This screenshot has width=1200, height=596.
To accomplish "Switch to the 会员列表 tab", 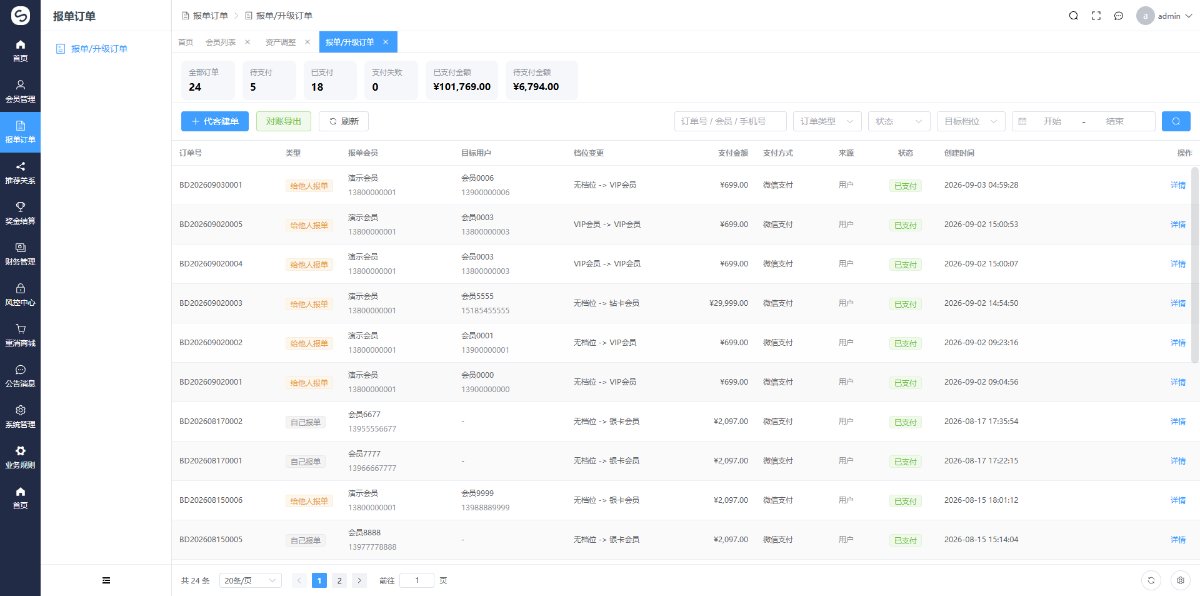I will click(220, 42).
